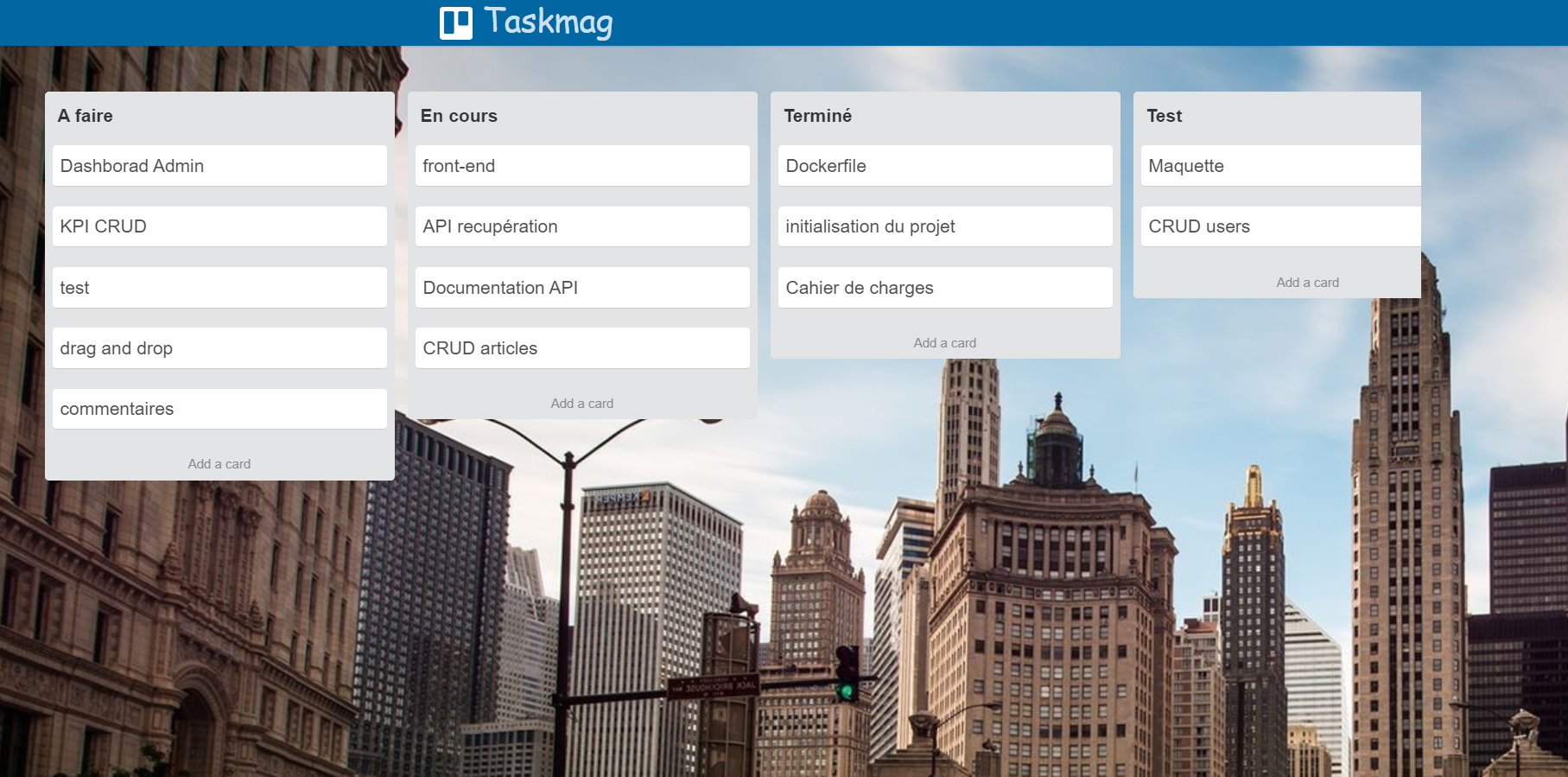Add a card to A faire list
Viewport: 1568px width, 777px height.
click(219, 464)
